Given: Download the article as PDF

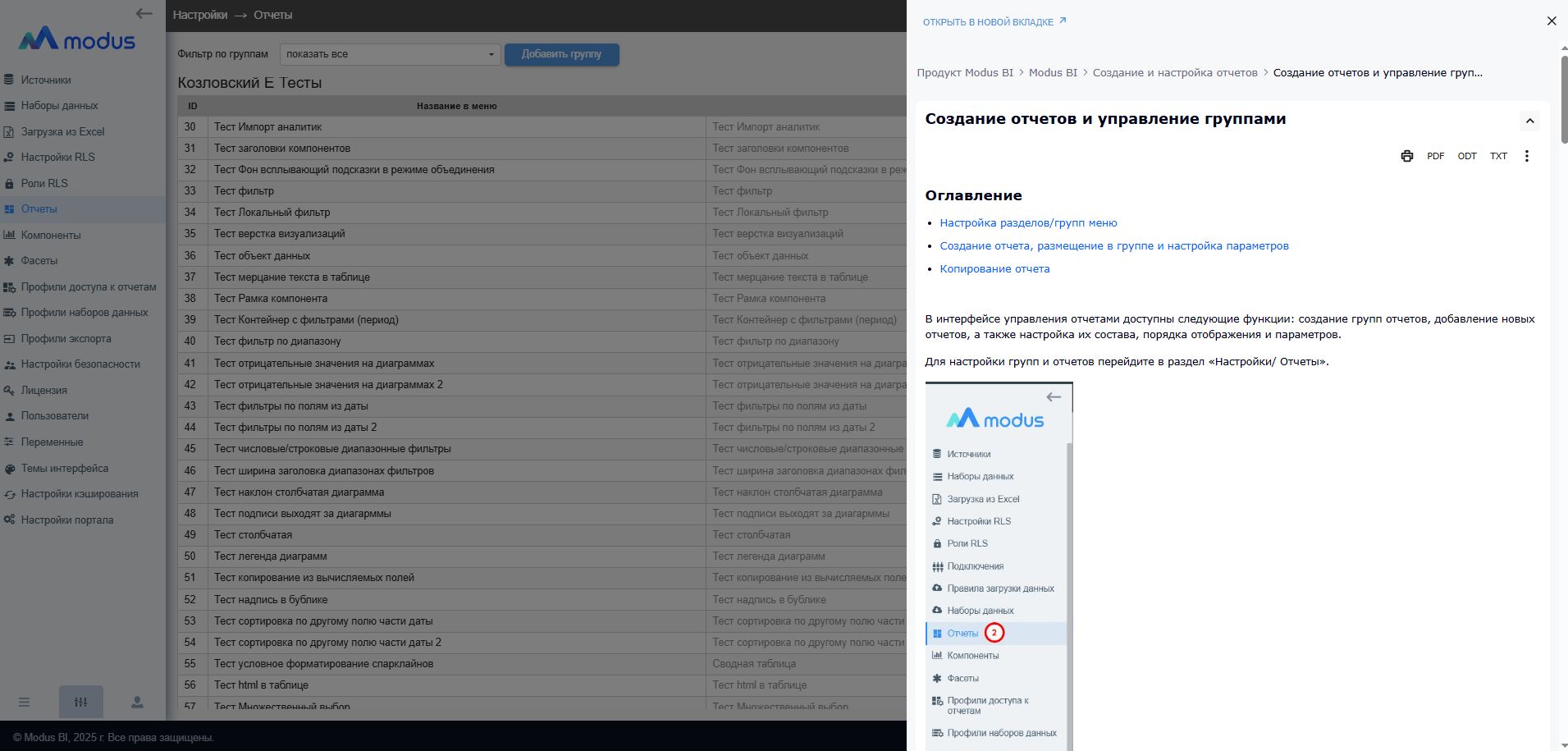Looking at the screenshot, I should tap(1435, 156).
